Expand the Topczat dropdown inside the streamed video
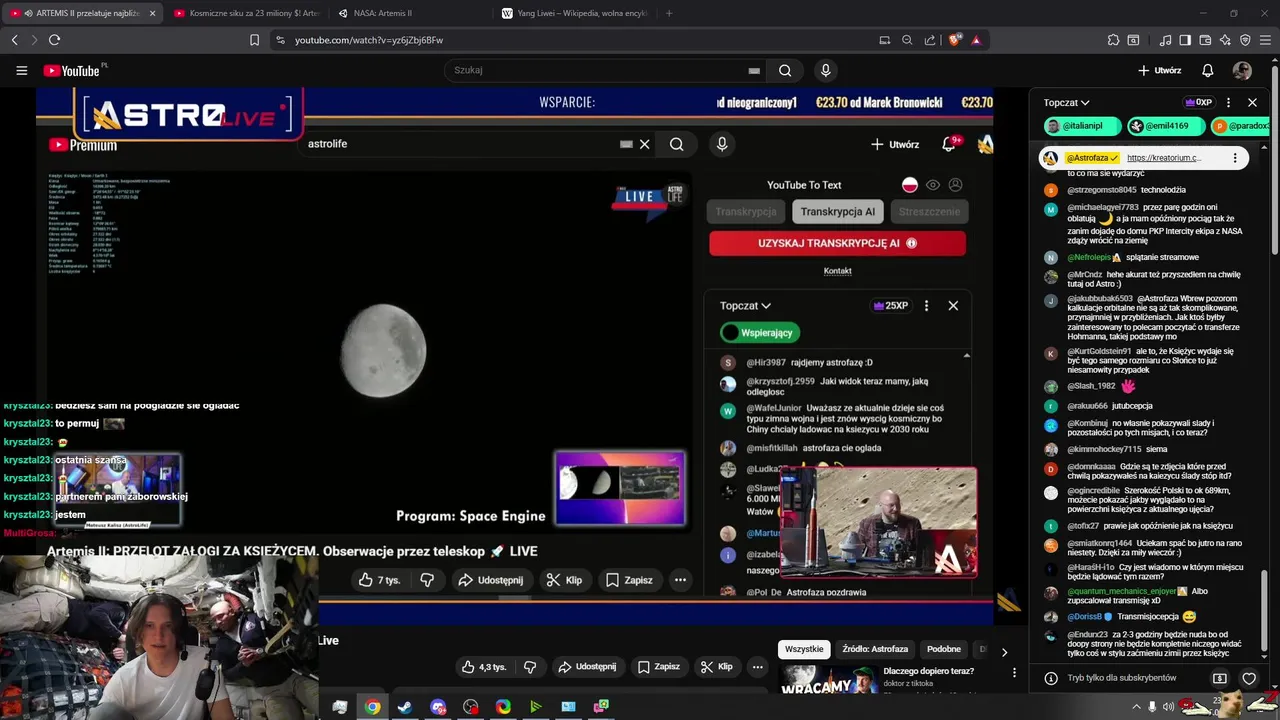The height and width of the screenshot is (720, 1280). (746, 306)
